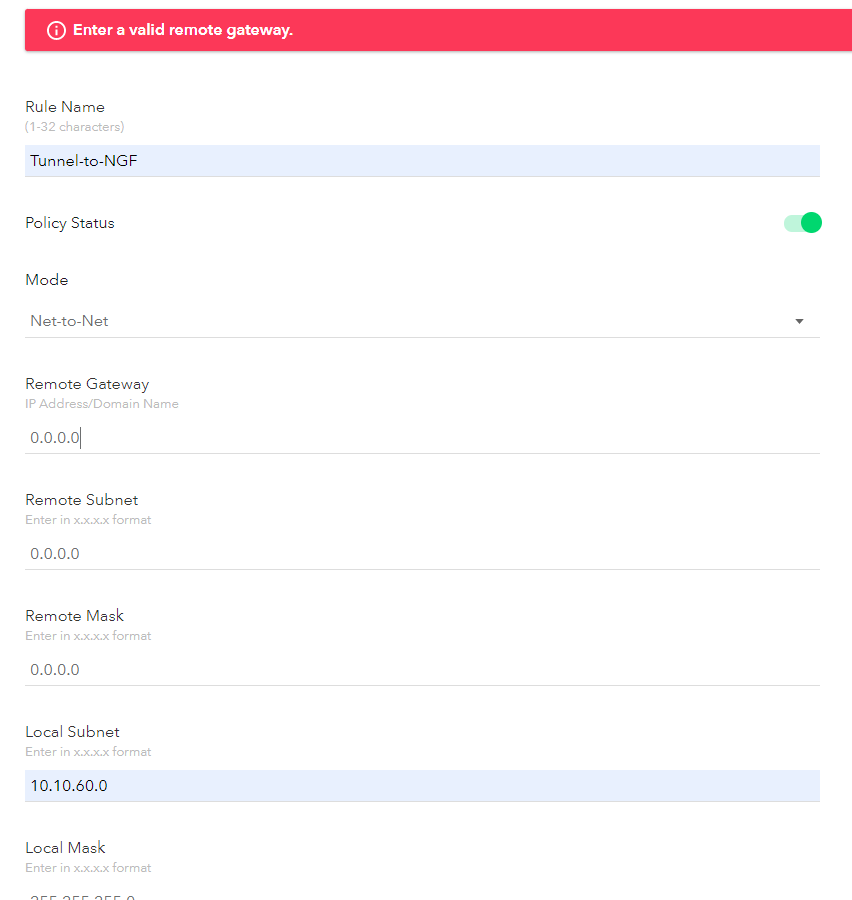Focus the Local Subnet field with 10.10.60.0
The width and height of the screenshot is (852, 900).
(x=422, y=786)
